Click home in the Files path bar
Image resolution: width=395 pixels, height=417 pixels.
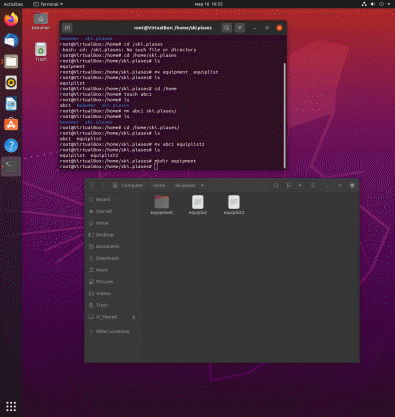pos(159,185)
